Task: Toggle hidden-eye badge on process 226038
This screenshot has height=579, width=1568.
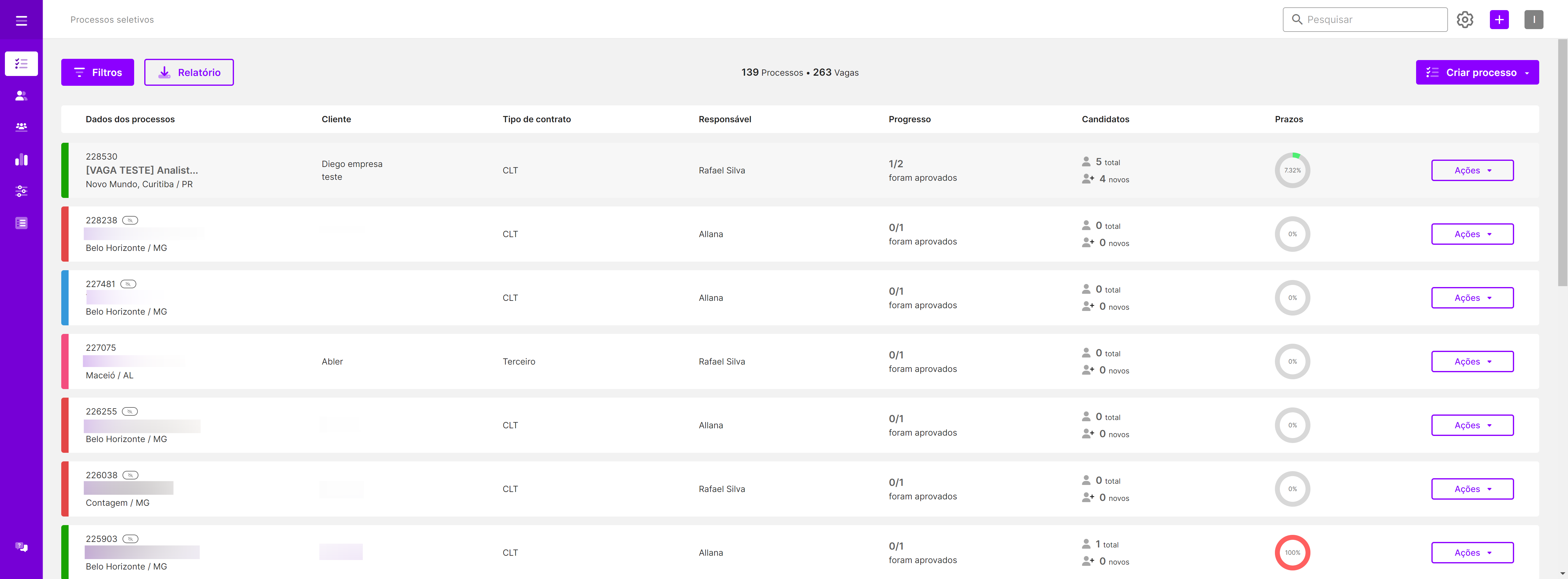Action: (x=130, y=475)
